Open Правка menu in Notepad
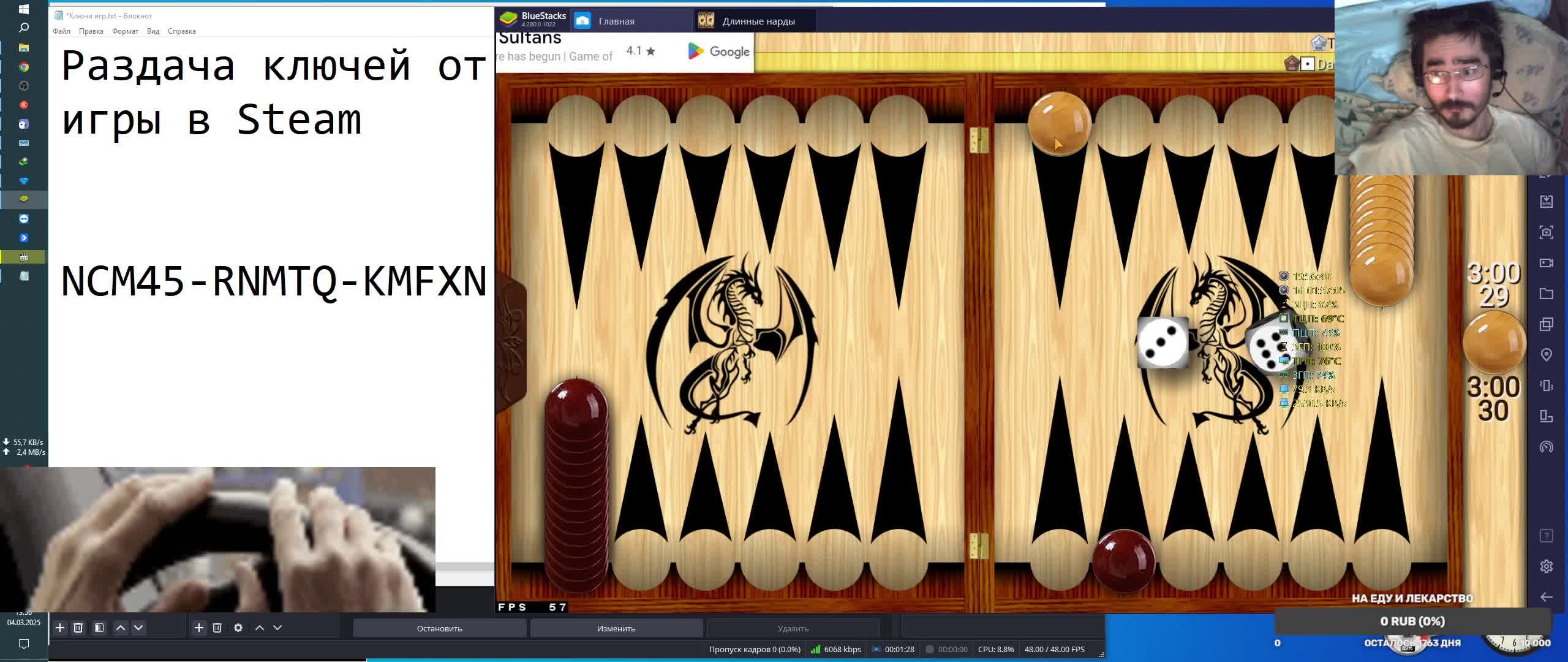The height and width of the screenshot is (662, 1568). coord(91,31)
